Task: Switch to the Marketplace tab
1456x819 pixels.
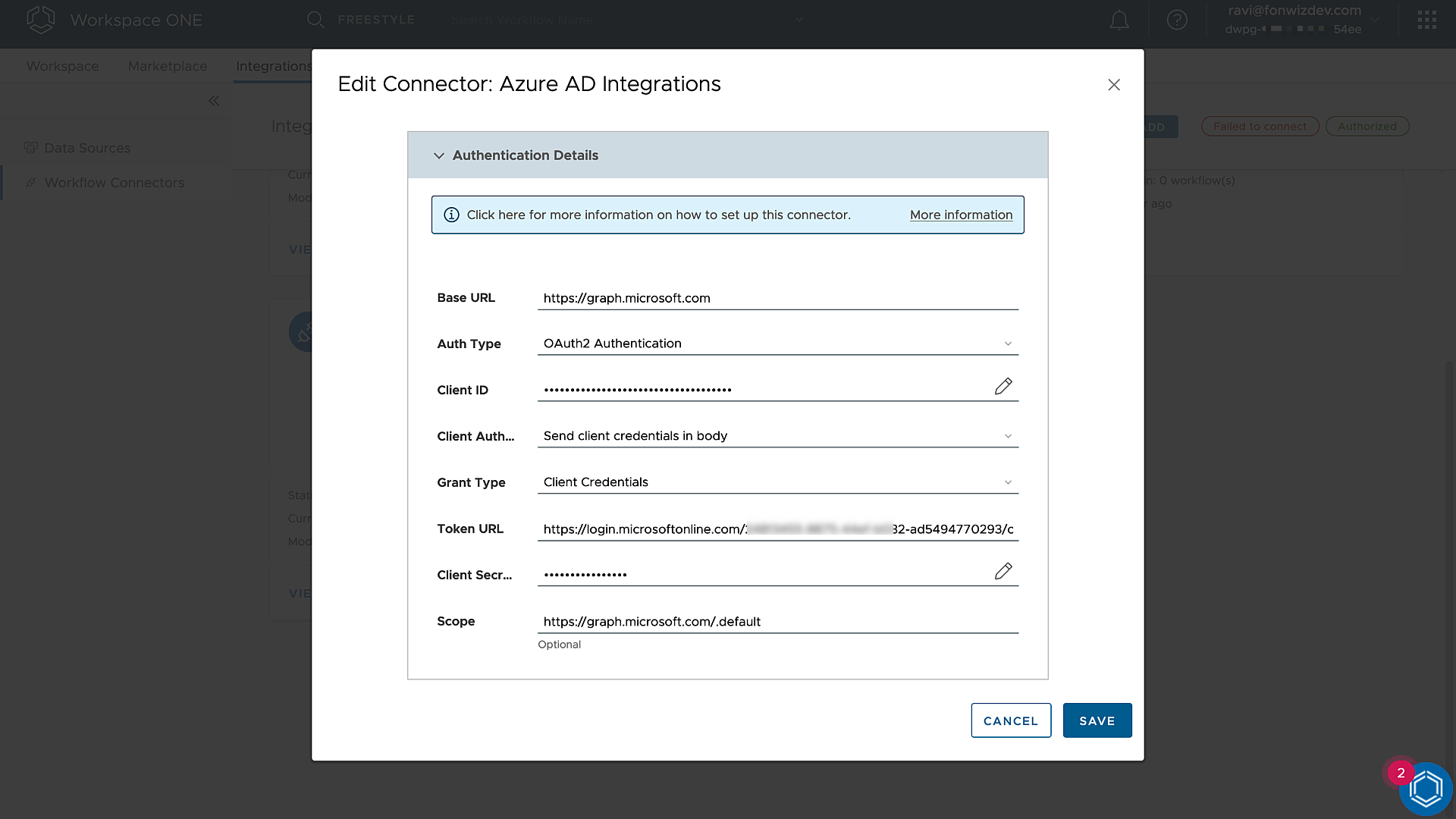Action: coord(168,66)
